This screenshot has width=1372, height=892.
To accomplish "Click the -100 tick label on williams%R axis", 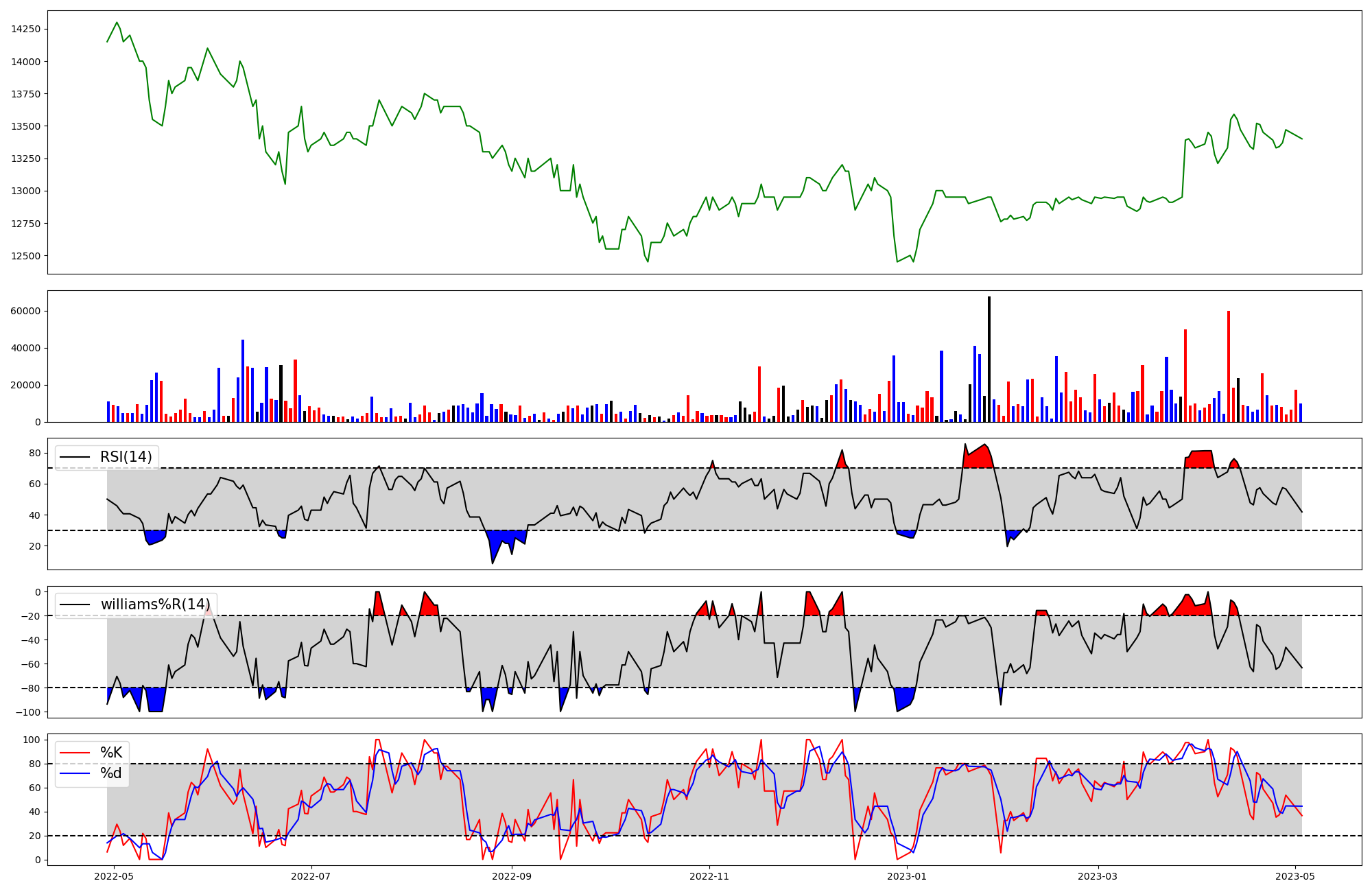I will click(x=29, y=712).
